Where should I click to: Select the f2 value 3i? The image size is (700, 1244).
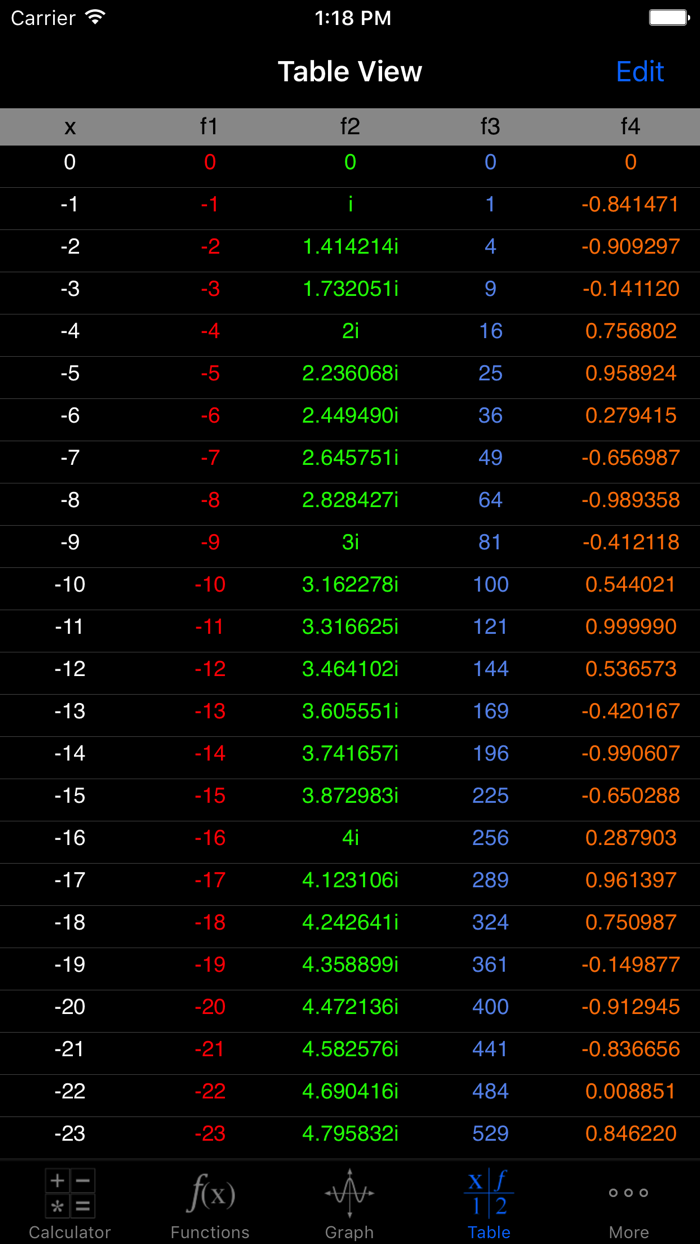click(350, 542)
